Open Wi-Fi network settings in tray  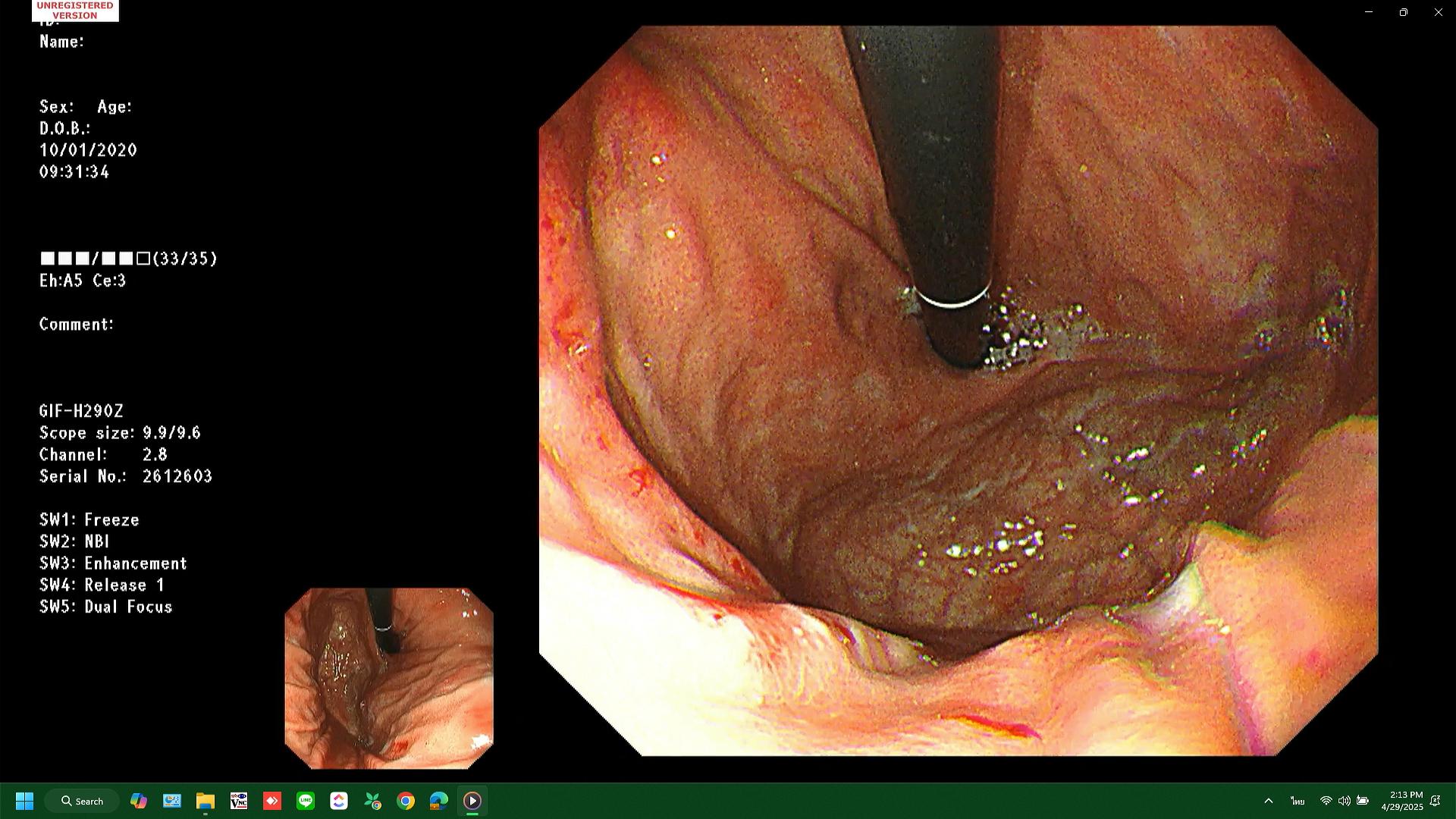click(1326, 801)
